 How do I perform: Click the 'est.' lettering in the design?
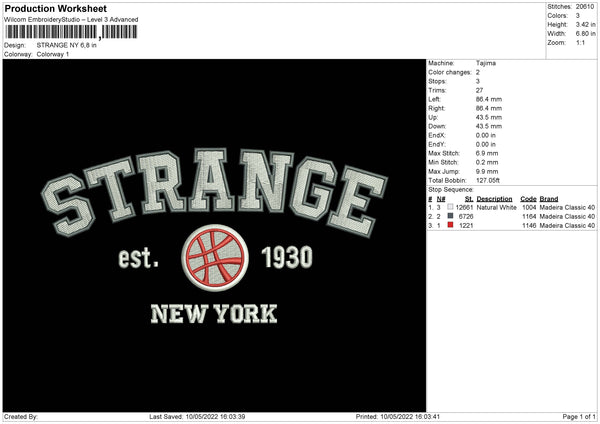tap(138, 258)
